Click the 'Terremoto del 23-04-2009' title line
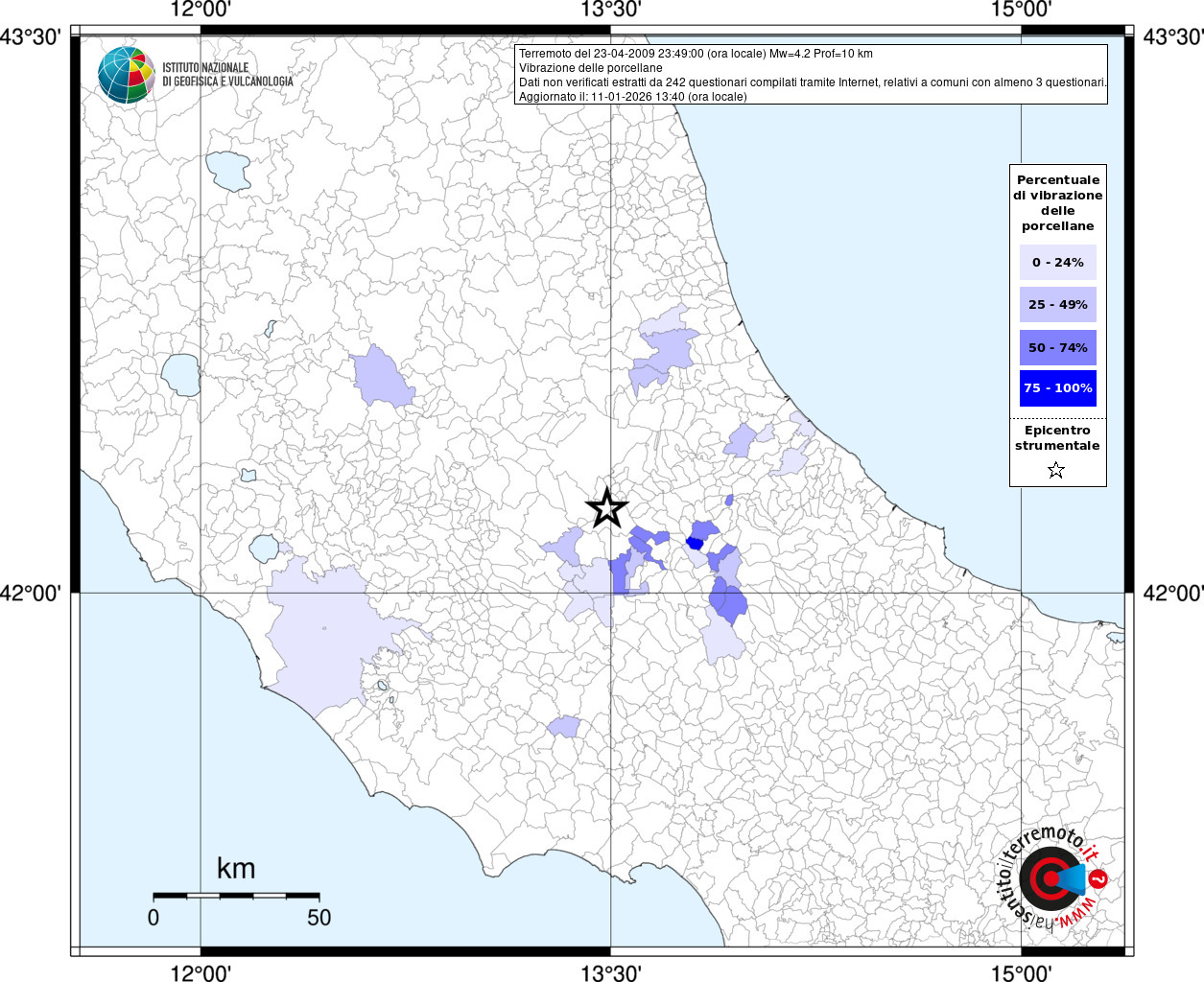Image resolution: width=1204 pixels, height=982 pixels. click(x=696, y=54)
